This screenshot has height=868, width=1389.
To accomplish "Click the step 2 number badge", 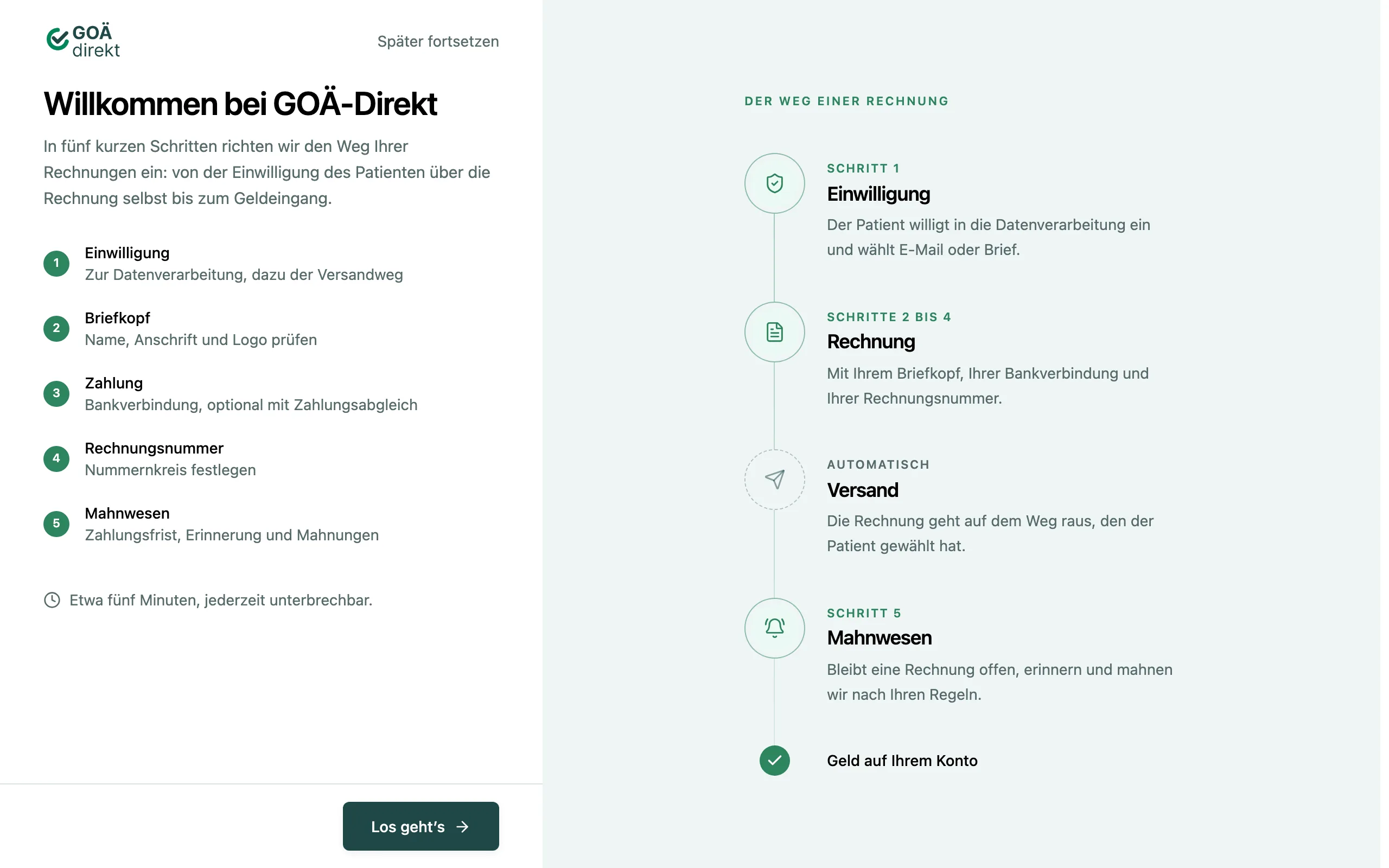I will point(56,328).
